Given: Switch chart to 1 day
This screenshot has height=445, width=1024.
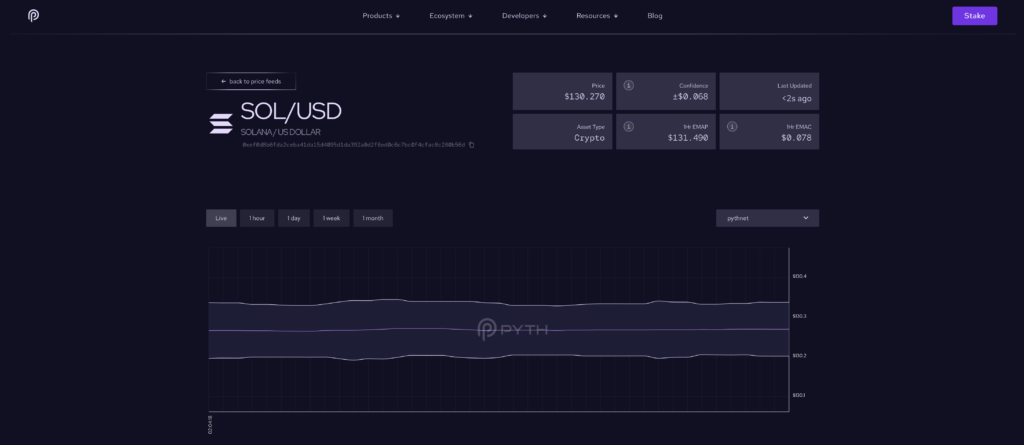Looking at the screenshot, I should click(x=294, y=218).
